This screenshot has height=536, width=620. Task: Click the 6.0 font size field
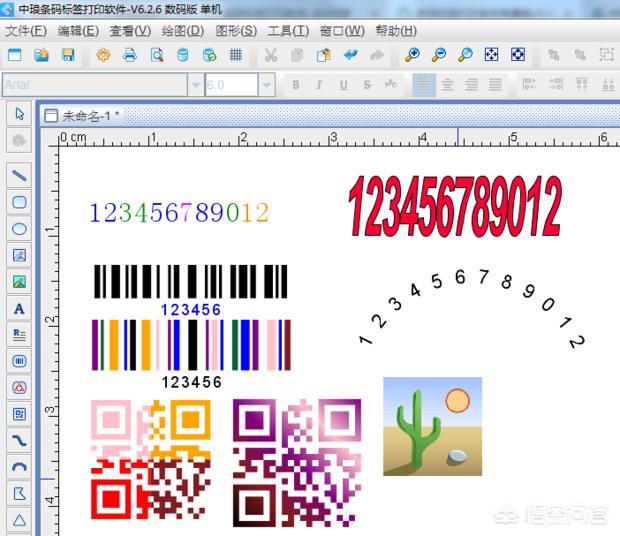pyautogui.click(x=231, y=85)
